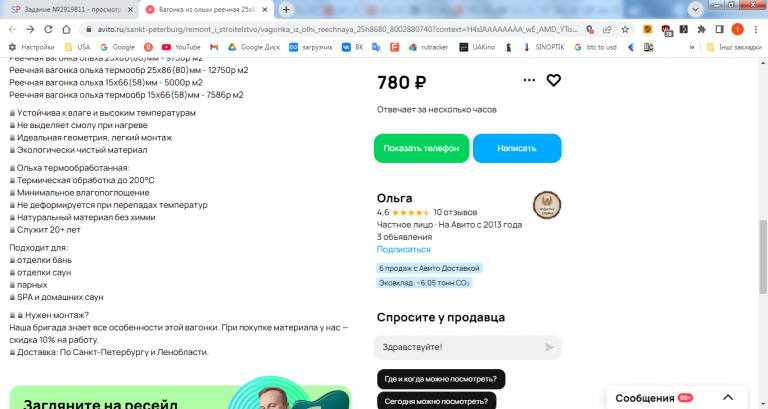Click the Показать телефон button
The image size is (768, 409).
tap(421, 148)
